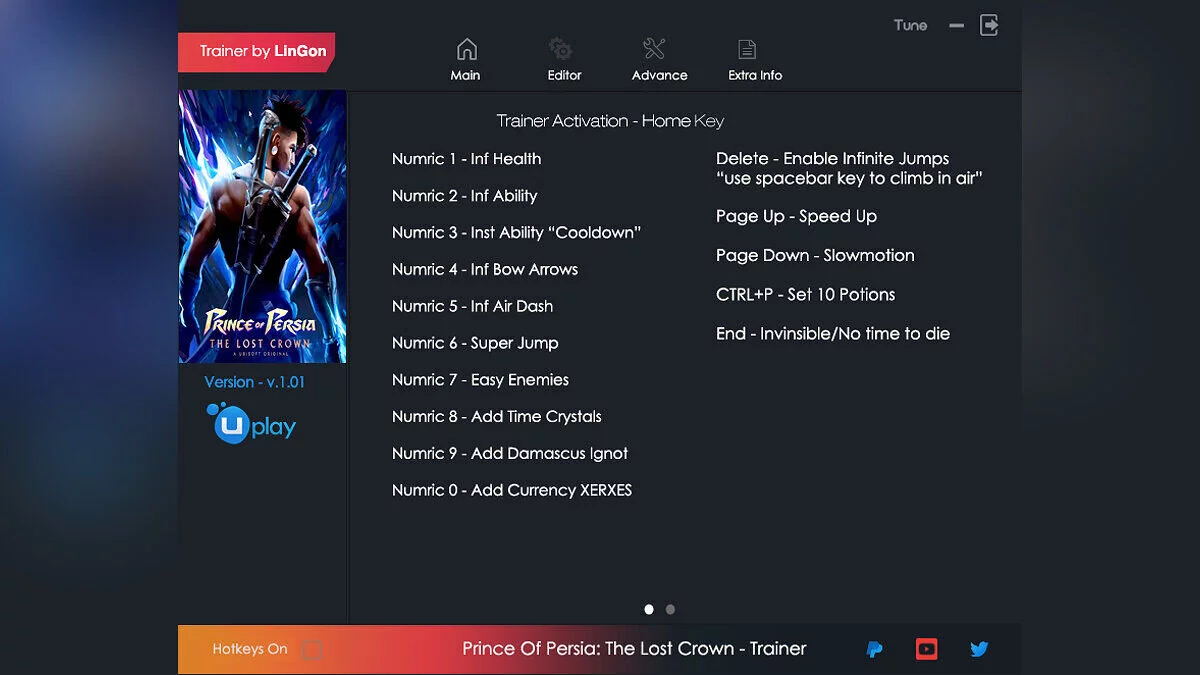This screenshot has height=675, width=1200.
Task: Open the Extra Info document icon
Action: click(747, 49)
